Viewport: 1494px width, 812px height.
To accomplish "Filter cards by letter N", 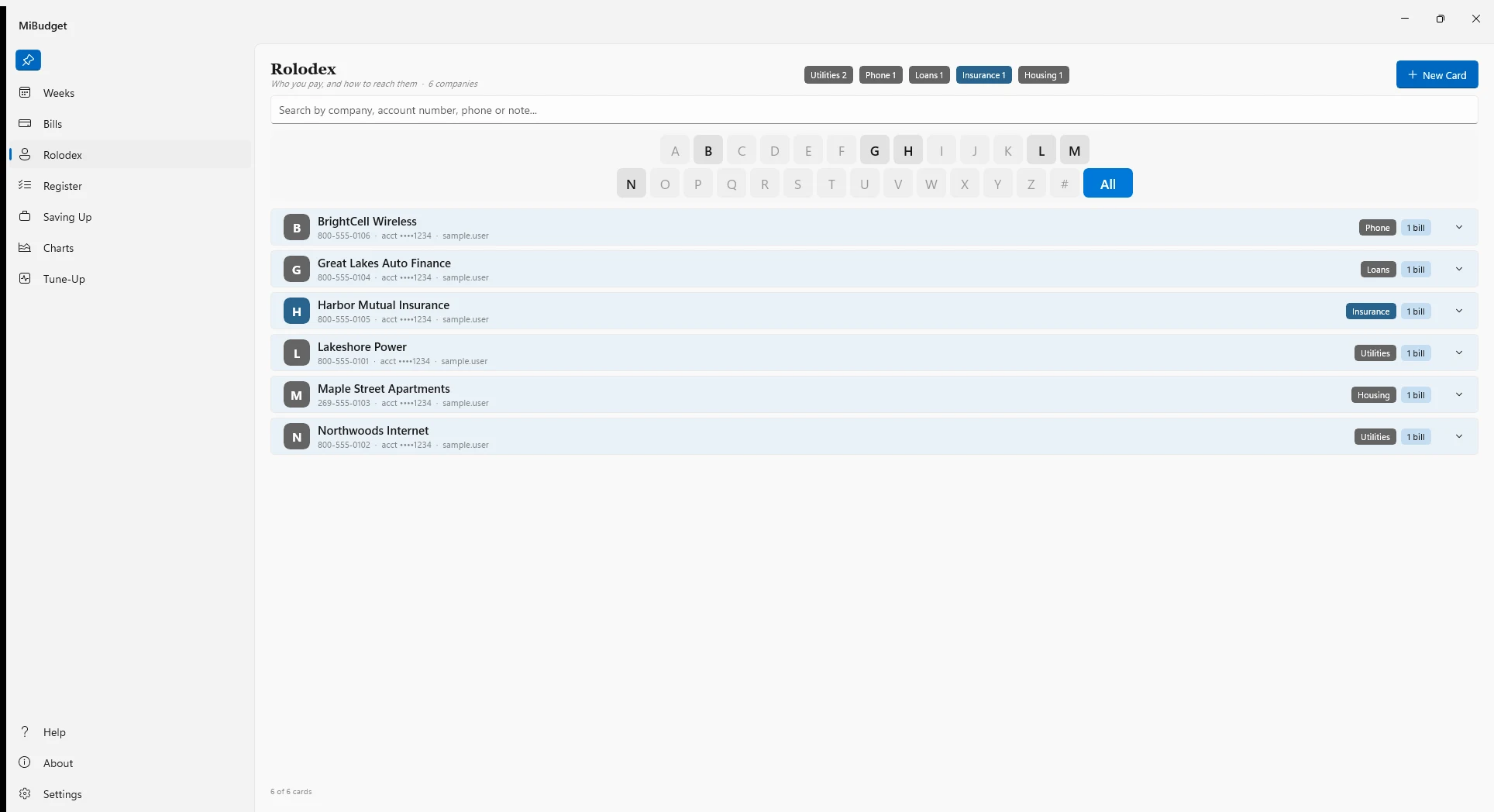I will tap(631, 184).
